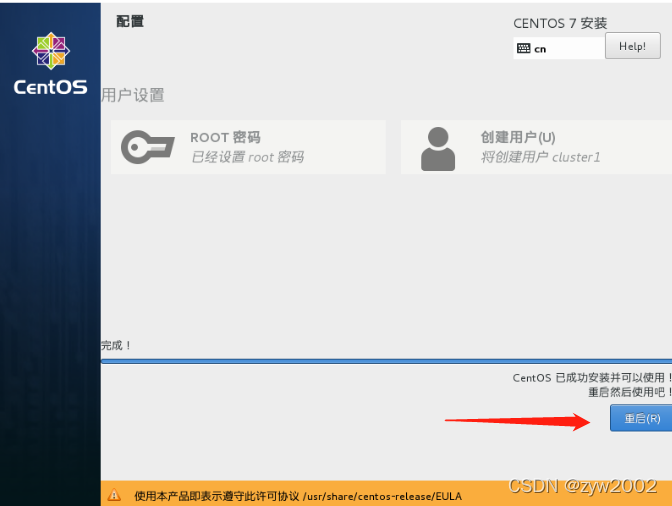This screenshot has height=506, width=672.
Task: Click the 完成！ status text
Action: pyautogui.click(x=116, y=345)
